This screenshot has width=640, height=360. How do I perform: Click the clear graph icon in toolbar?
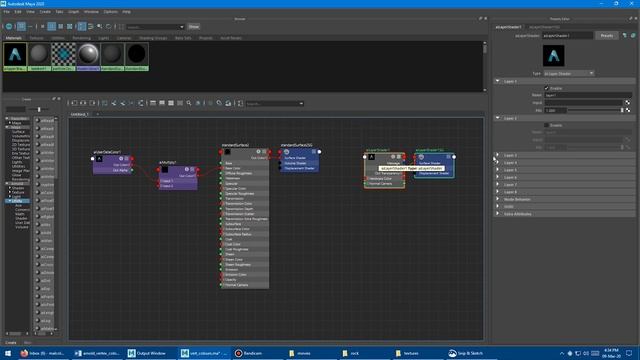(104, 103)
